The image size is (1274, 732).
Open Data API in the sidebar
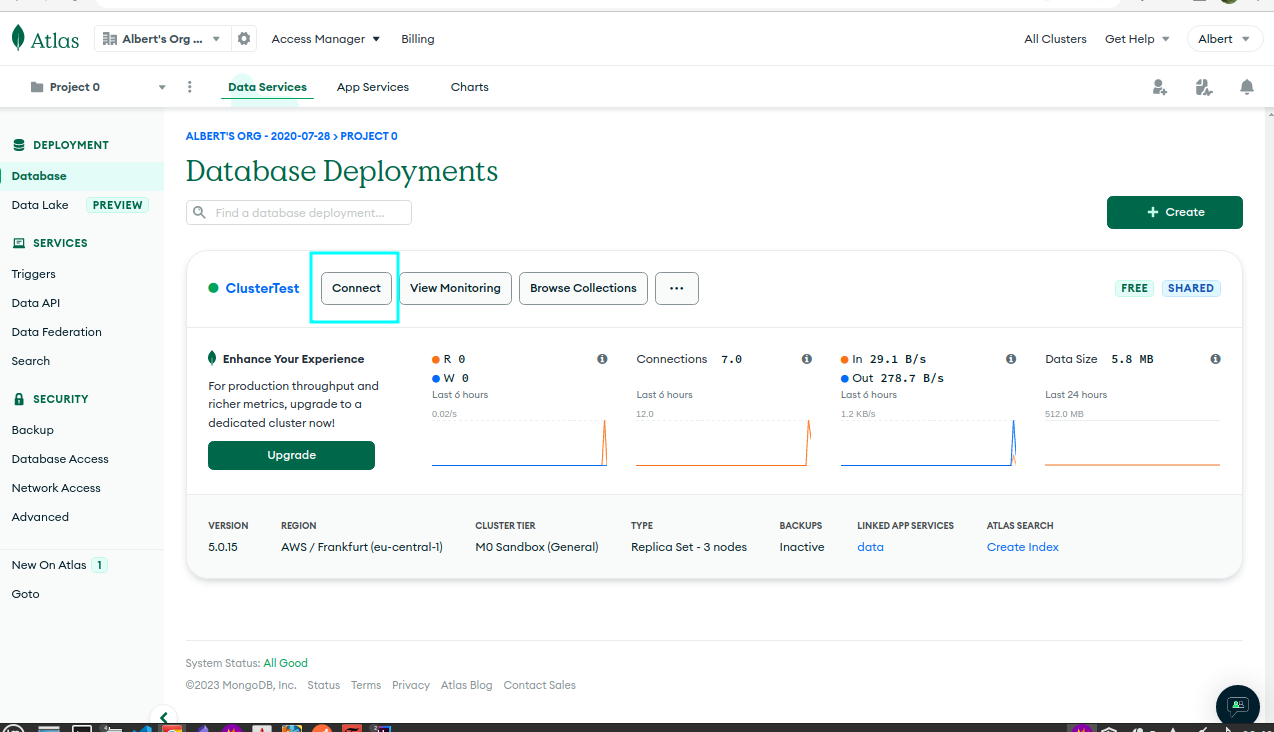click(36, 303)
